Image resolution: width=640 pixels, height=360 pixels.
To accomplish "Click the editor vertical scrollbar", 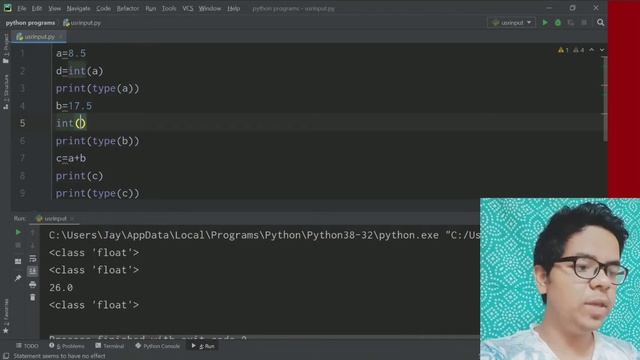I will pyautogui.click(x=605, y=98).
